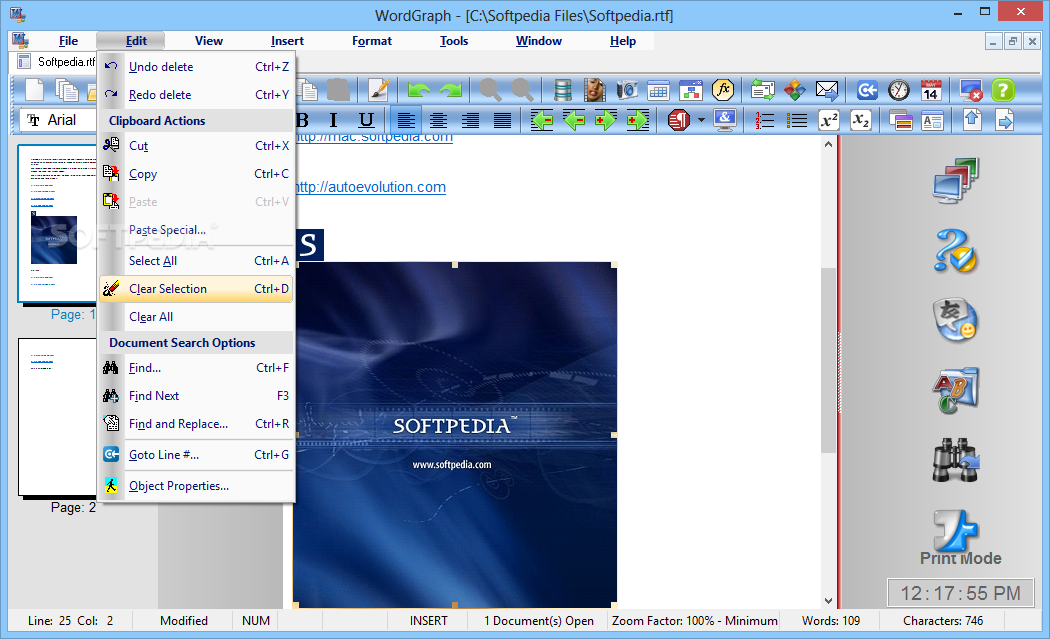Toggle underline formatting
Screen dimensions: 1050x639
tap(366, 121)
